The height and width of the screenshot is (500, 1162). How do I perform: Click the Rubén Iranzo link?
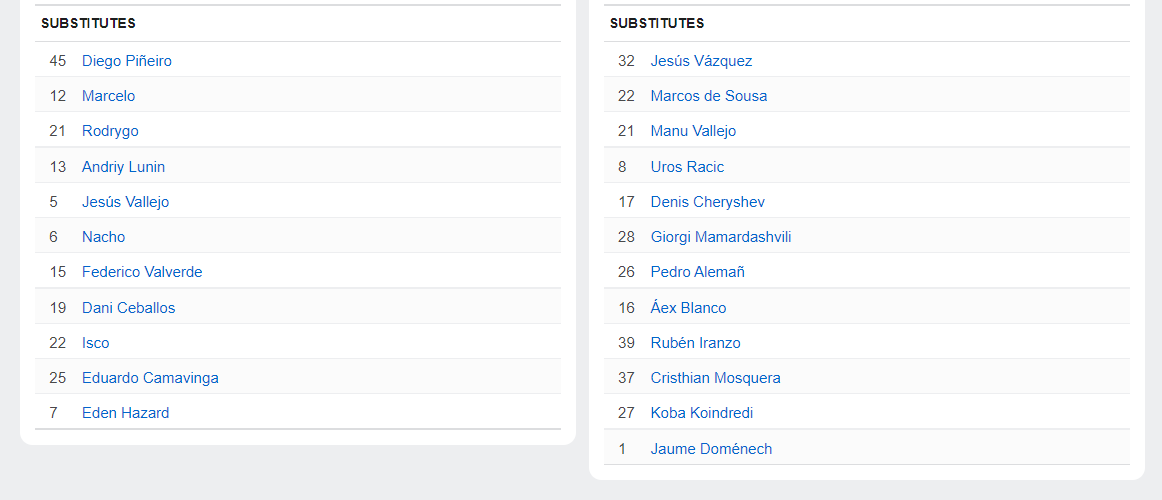click(x=695, y=343)
